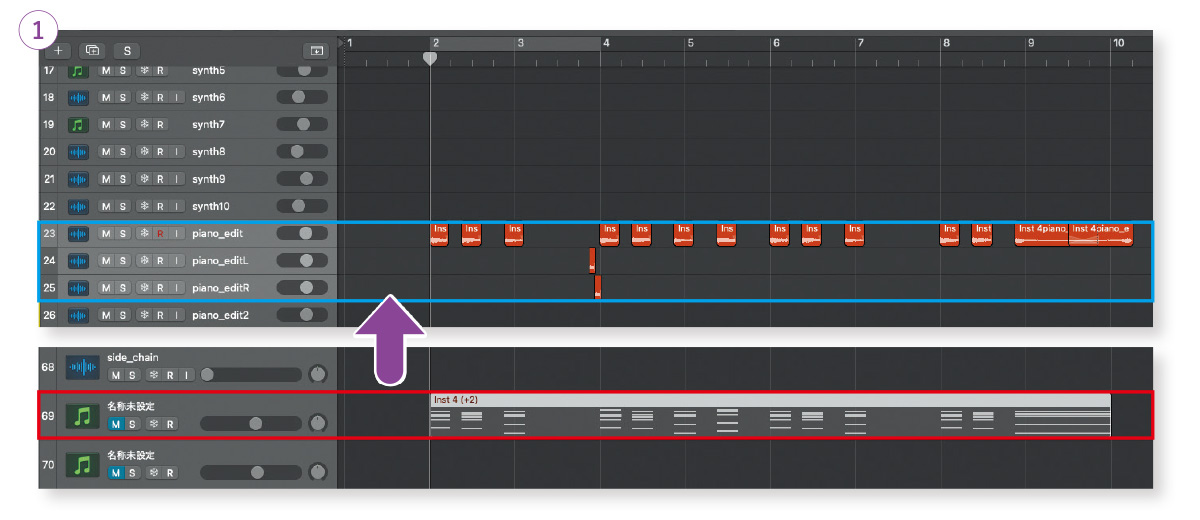The height and width of the screenshot is (520, 1200).
Task: Click the synth7 green music note icon
Action: click(x=78, y=125)
